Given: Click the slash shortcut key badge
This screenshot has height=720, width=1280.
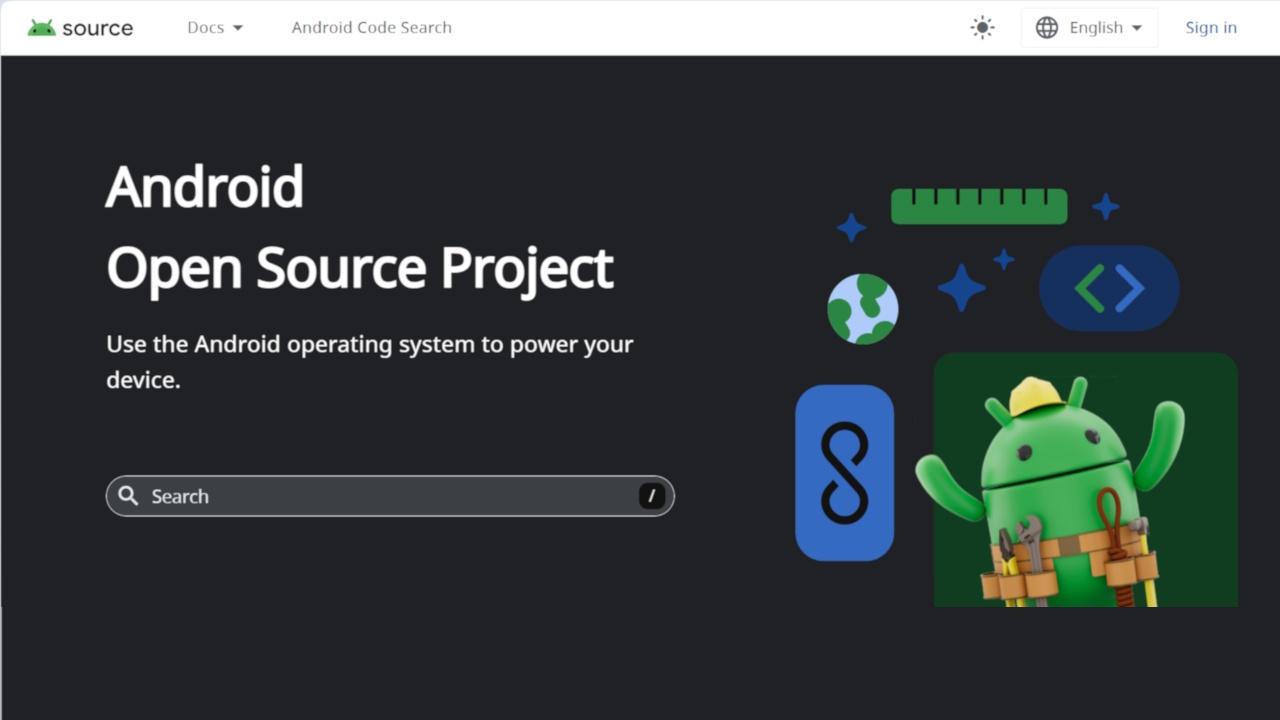Looking at the screenshot, I should [652, 496].
